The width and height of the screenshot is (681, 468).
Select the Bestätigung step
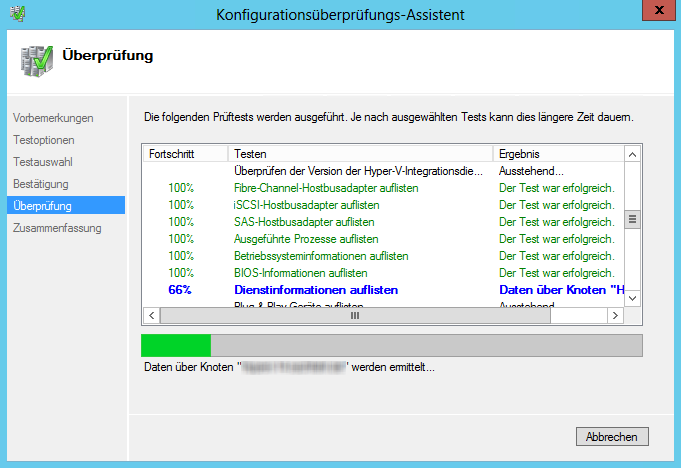click(x=40, y=184)
